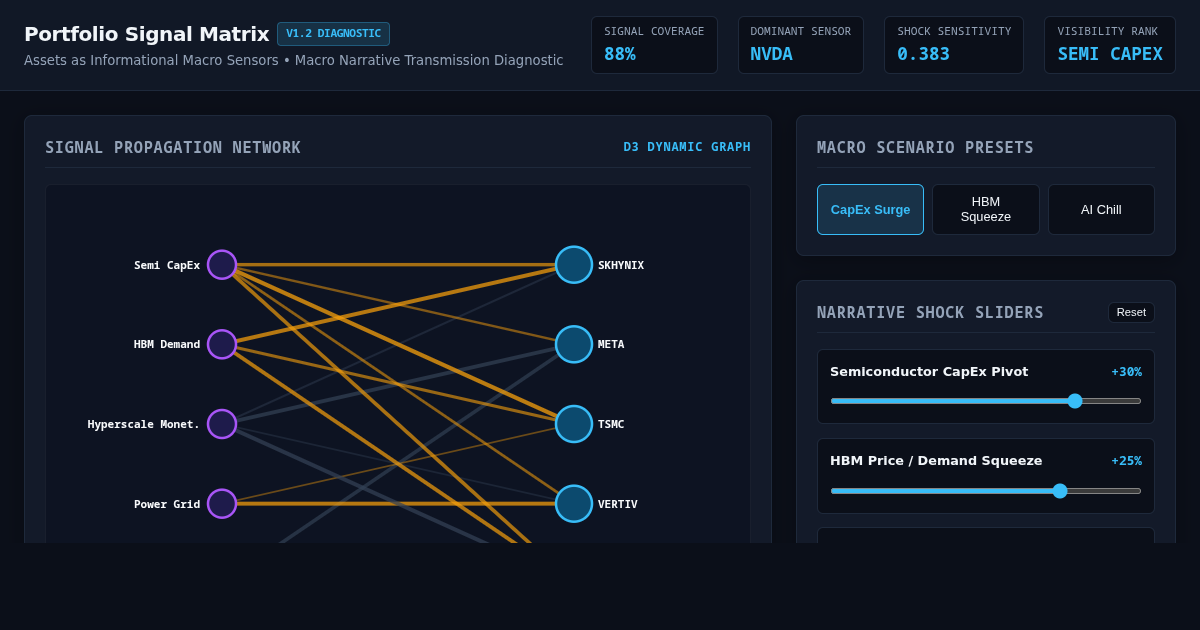Screen dimensions: 1200x630
Task: Select the Power Grid node circle
Action: pos(222,504)
